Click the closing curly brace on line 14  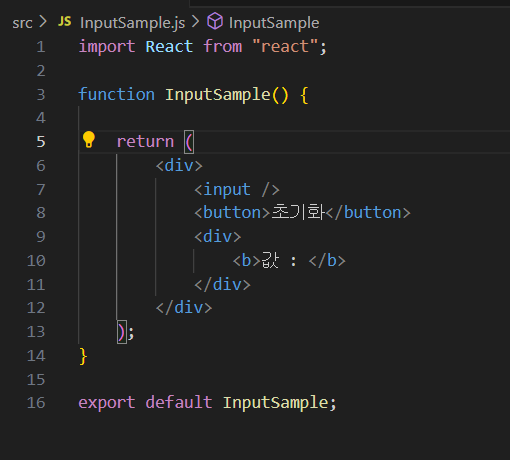[x=83, y=356]
